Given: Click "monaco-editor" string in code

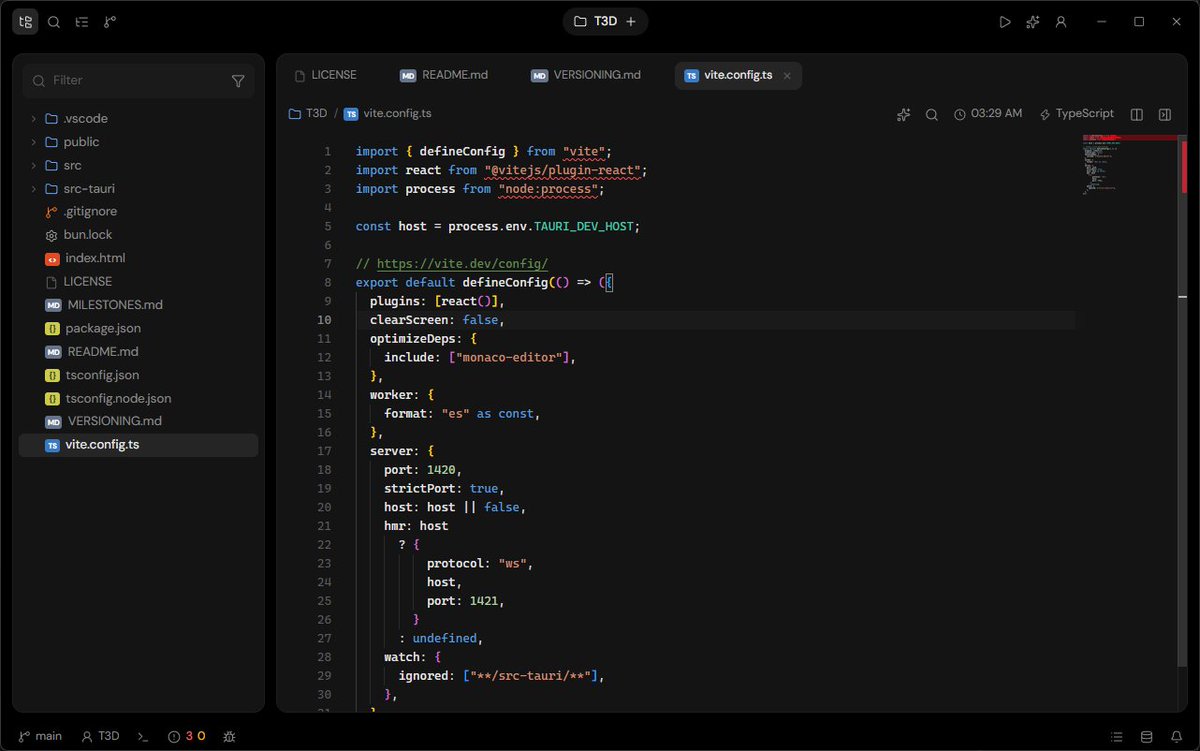Looking at the screenshot, I should (x=512, y=357).
